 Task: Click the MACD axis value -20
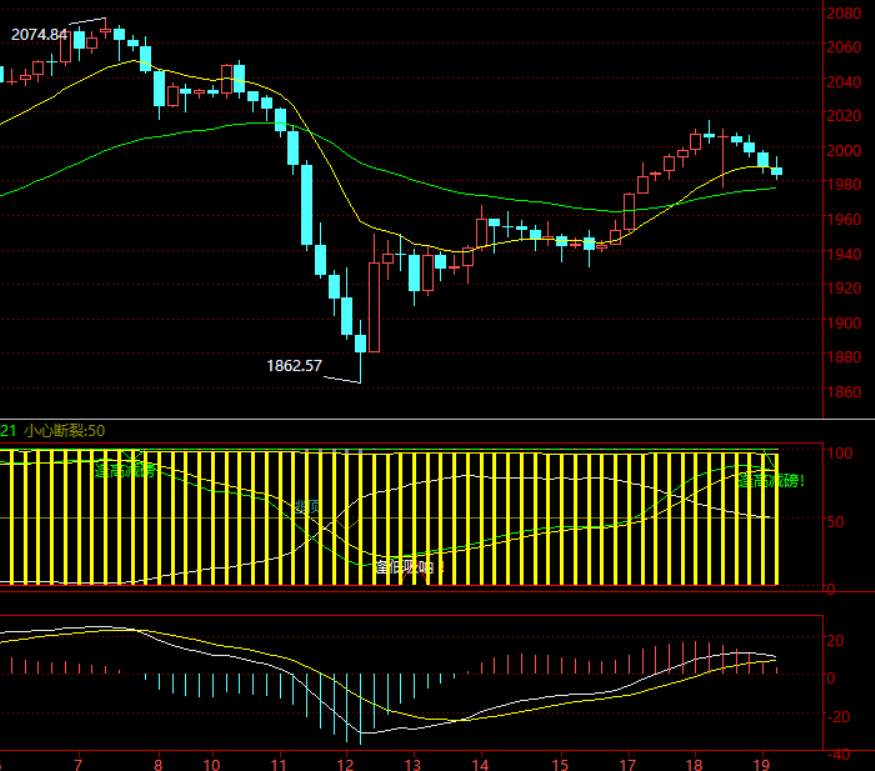point(838,716)
